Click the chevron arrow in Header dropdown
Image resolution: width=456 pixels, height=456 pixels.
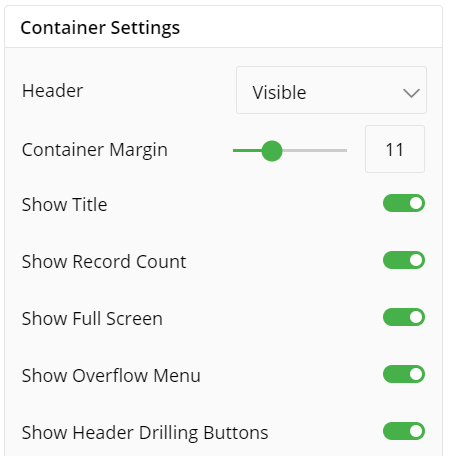click(x=411, y=93)
